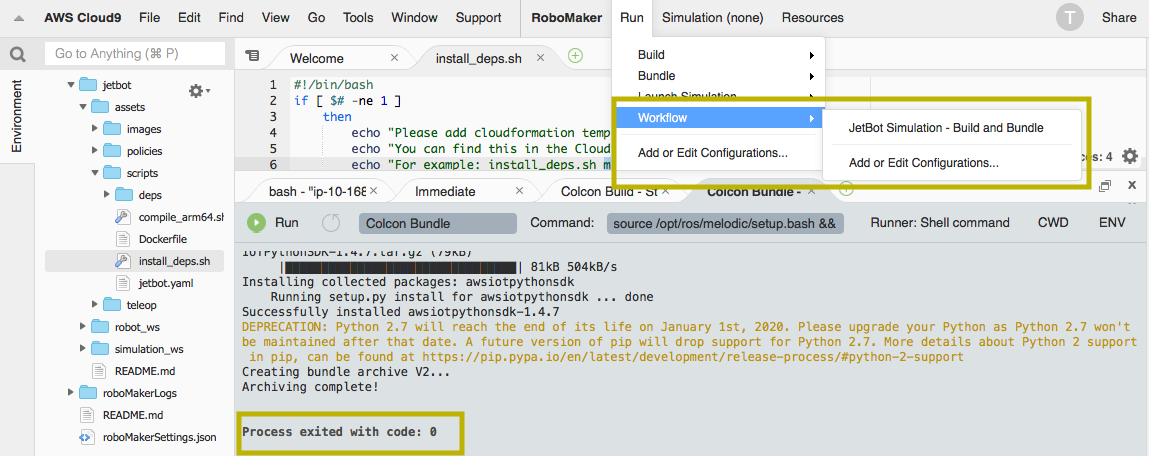The width and height of the screenshot is (1149, 456).
Task: Open the Dockerfile in the tree
Action: click(x=162, y=239)
